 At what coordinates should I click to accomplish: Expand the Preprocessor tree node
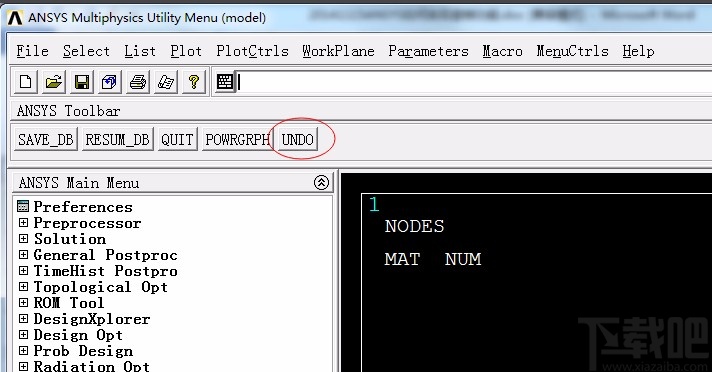(x=23, y=223)
